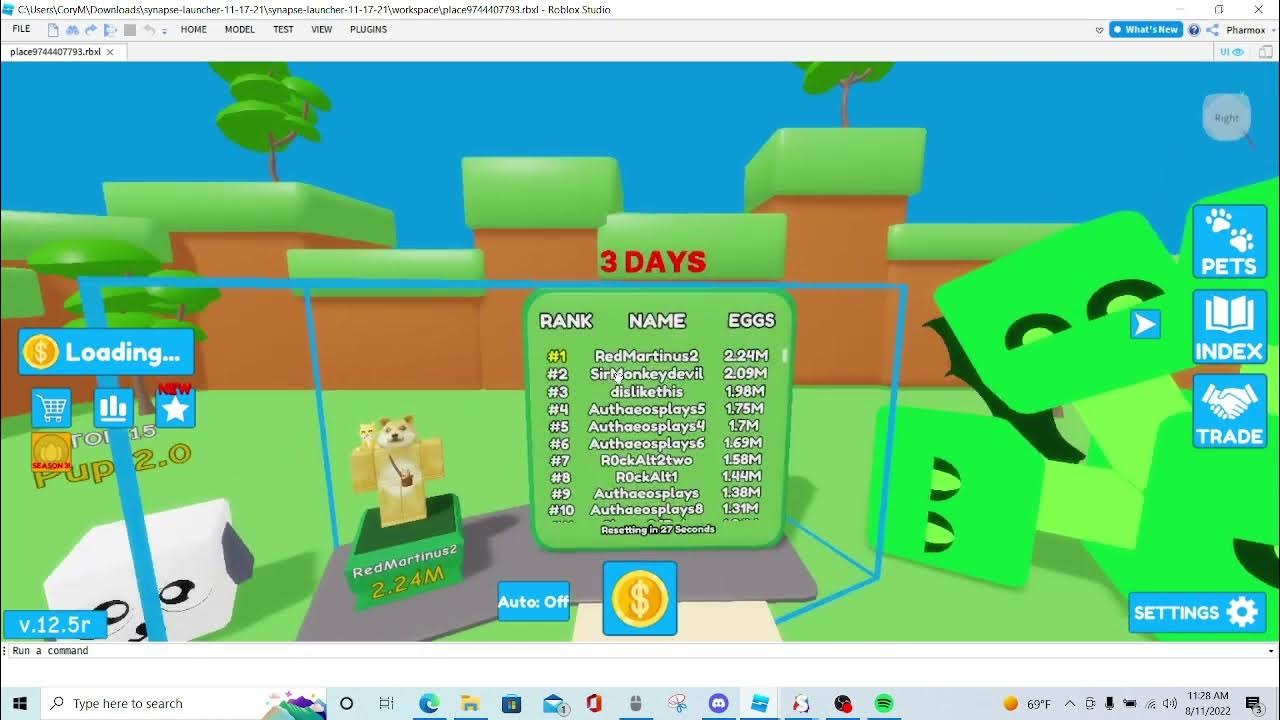Open Microsoft Edge from the taskbar
Screen dimensions: 1280x720
429,703
